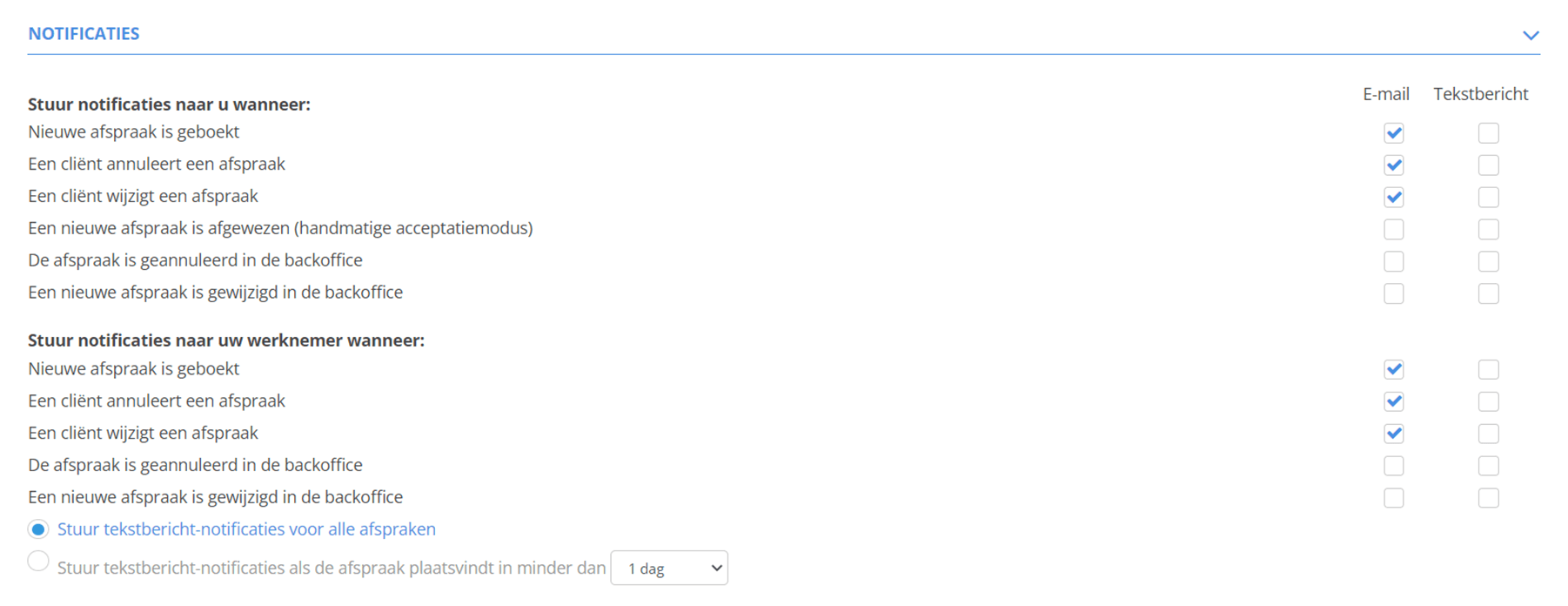Screen dimensions: 1568x606
Task: Uncheck E-mail for your 'Nieuwe afspraak is geboekt'
Action: click(1394, 133)
